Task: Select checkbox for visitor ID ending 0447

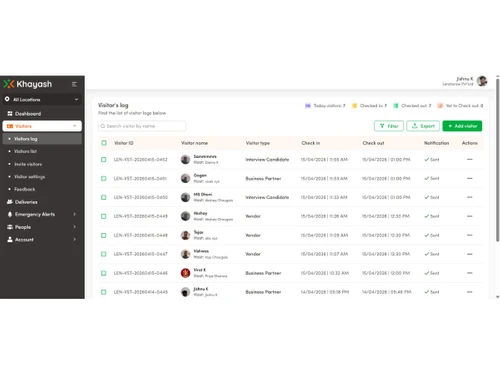Action: tap(104, 254)
